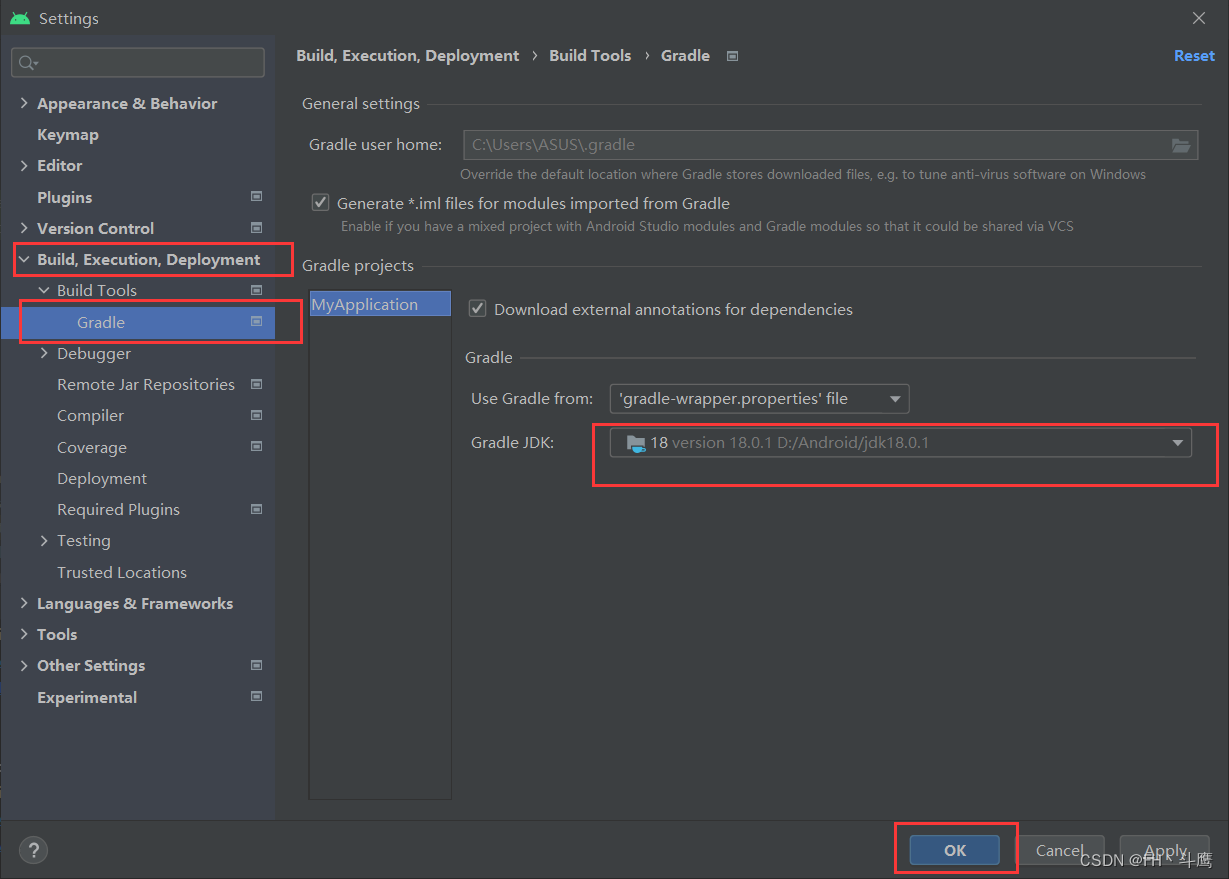Expand the Debugger node
Screen dimensions: 1229x879
[x=44, y=353]
